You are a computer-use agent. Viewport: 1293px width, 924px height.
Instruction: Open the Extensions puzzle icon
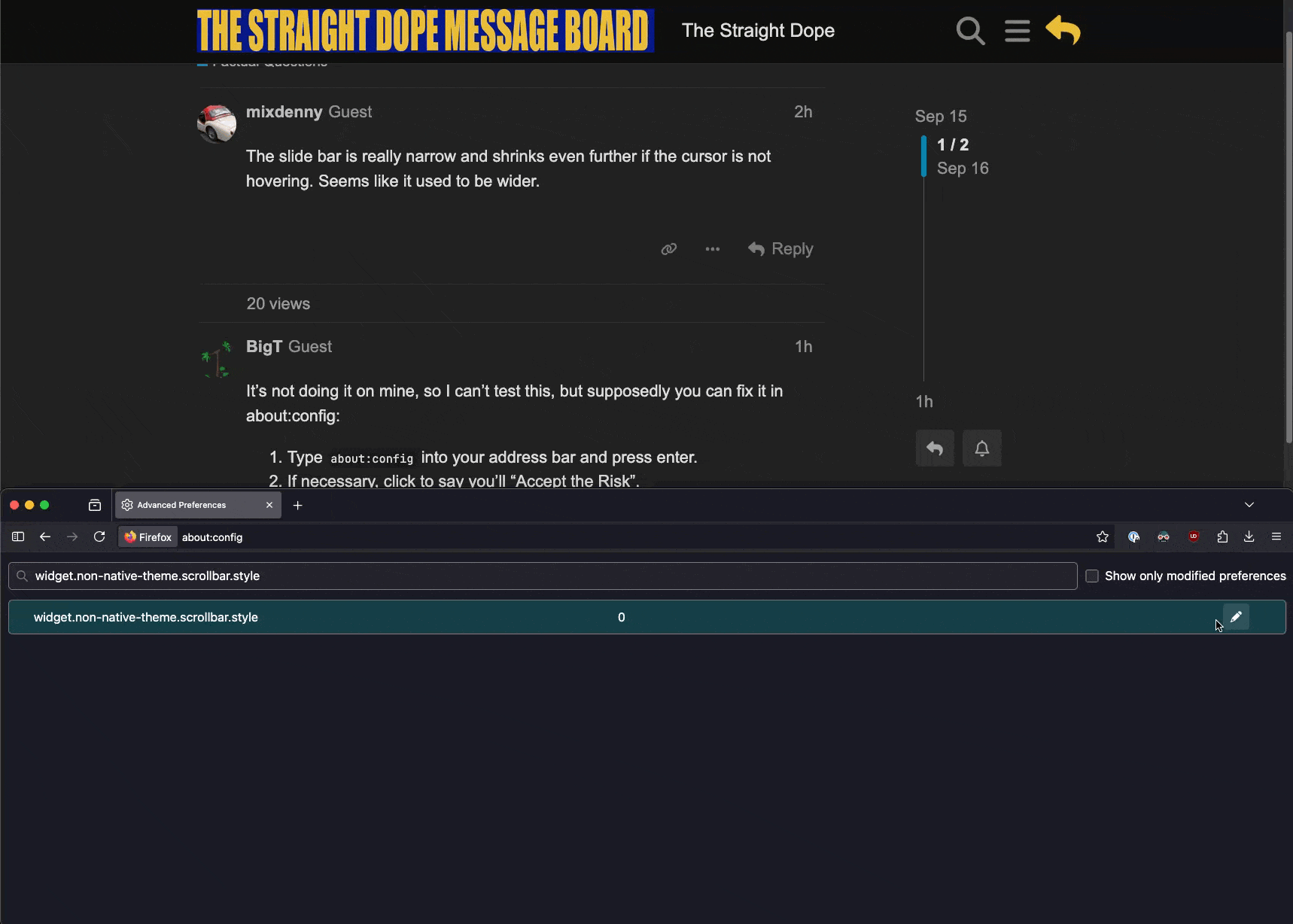(x=1222, y=536)
